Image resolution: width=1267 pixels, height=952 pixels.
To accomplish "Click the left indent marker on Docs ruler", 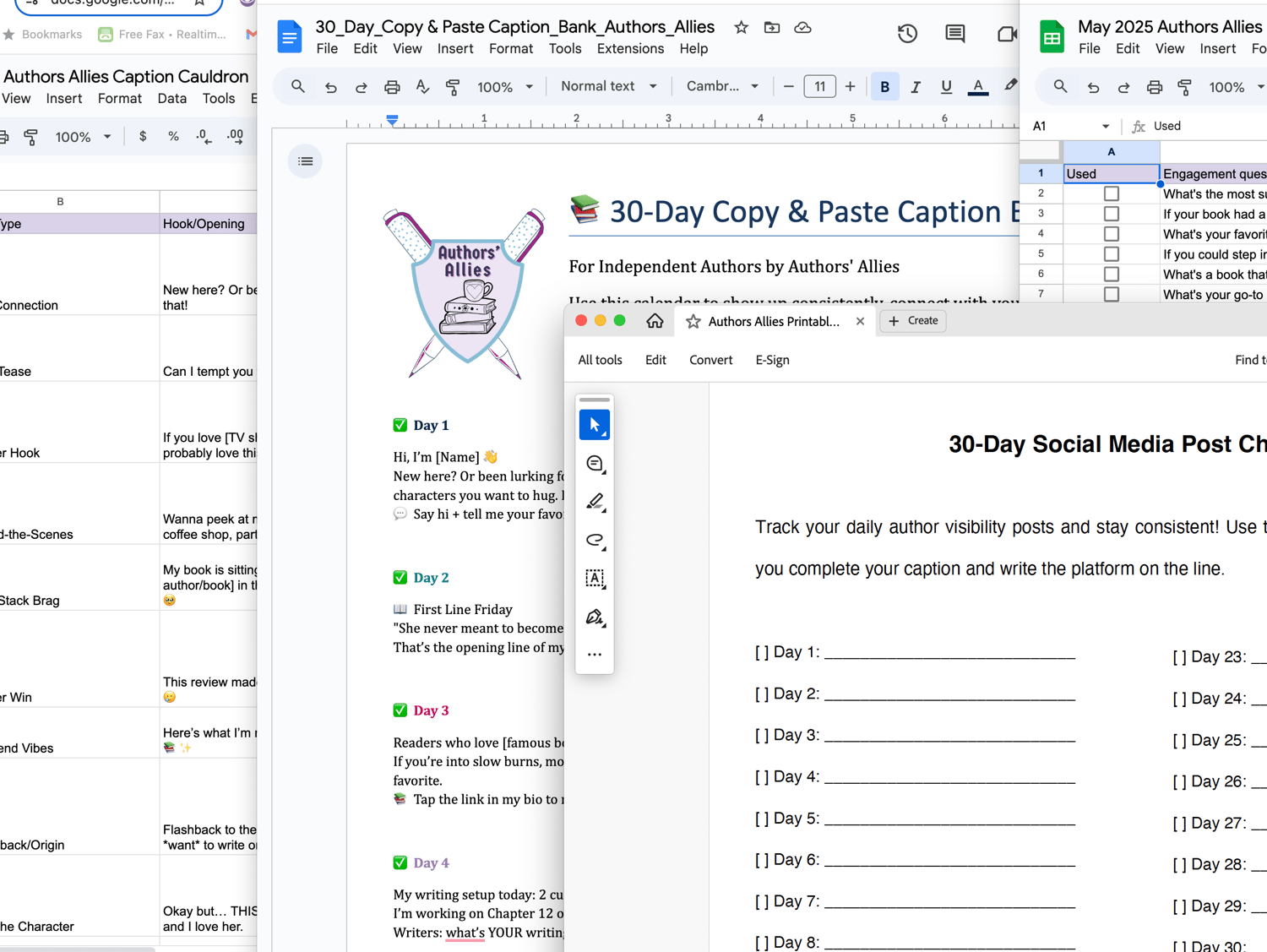I will tap(393, 121).
